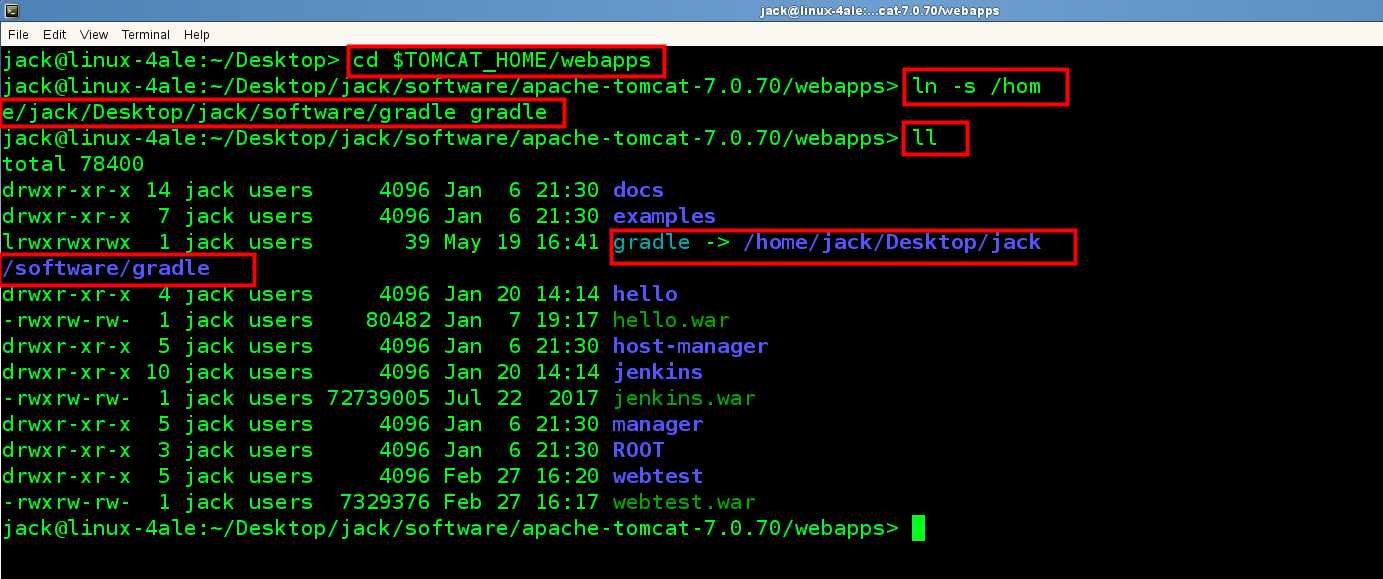
Task: Open the File menu
Action: 18,34
